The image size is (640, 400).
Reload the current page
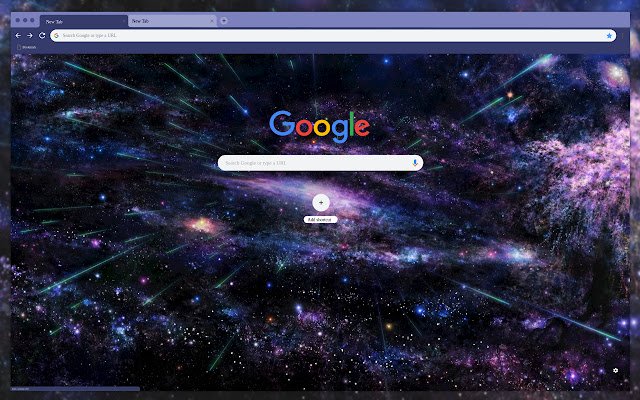point(42,36)
